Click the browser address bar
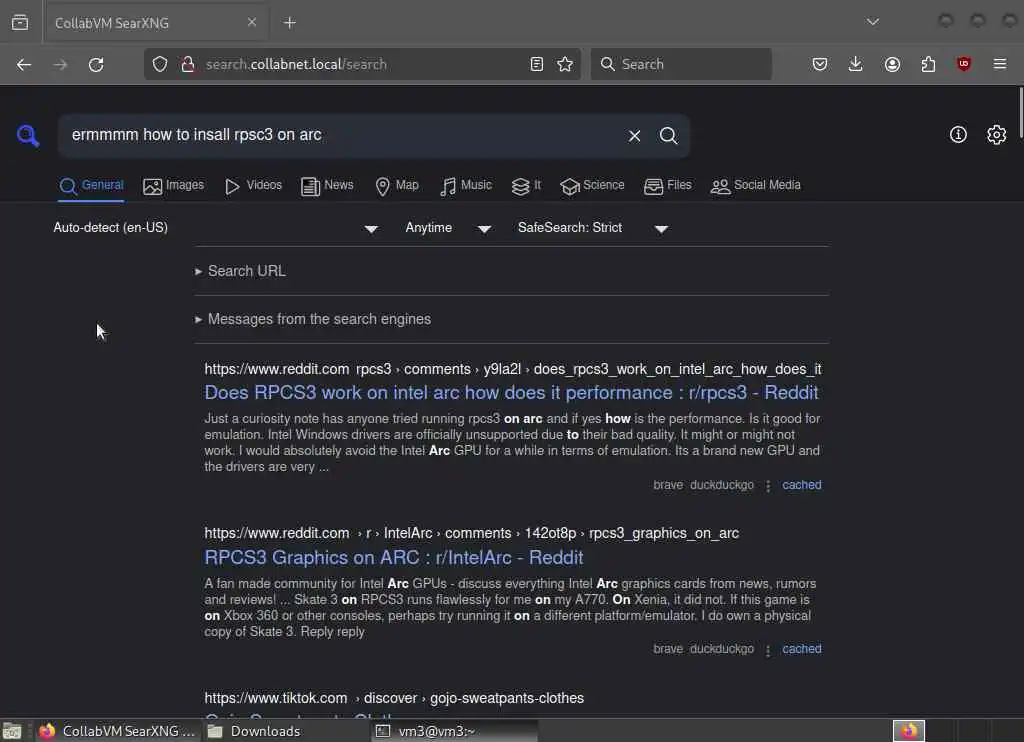Image resolution: width=1024 pixels, height=742 pixels. click(x=362, y=64)
